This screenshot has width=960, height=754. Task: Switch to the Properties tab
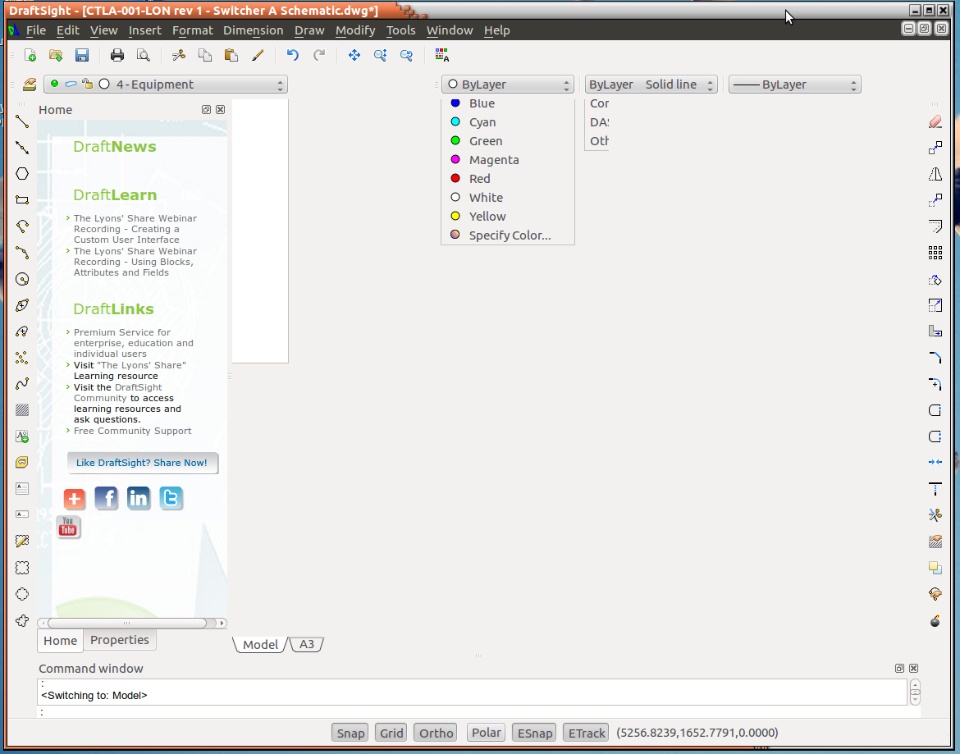[x=119, y=640]
